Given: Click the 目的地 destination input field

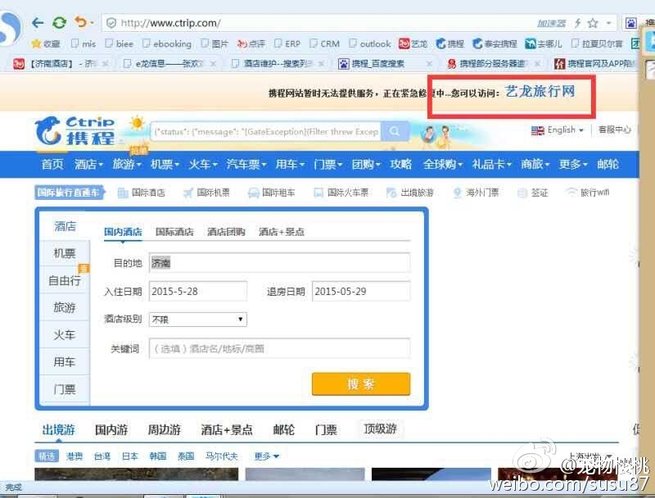Looking at the screenshot, I should coord(278,262).
